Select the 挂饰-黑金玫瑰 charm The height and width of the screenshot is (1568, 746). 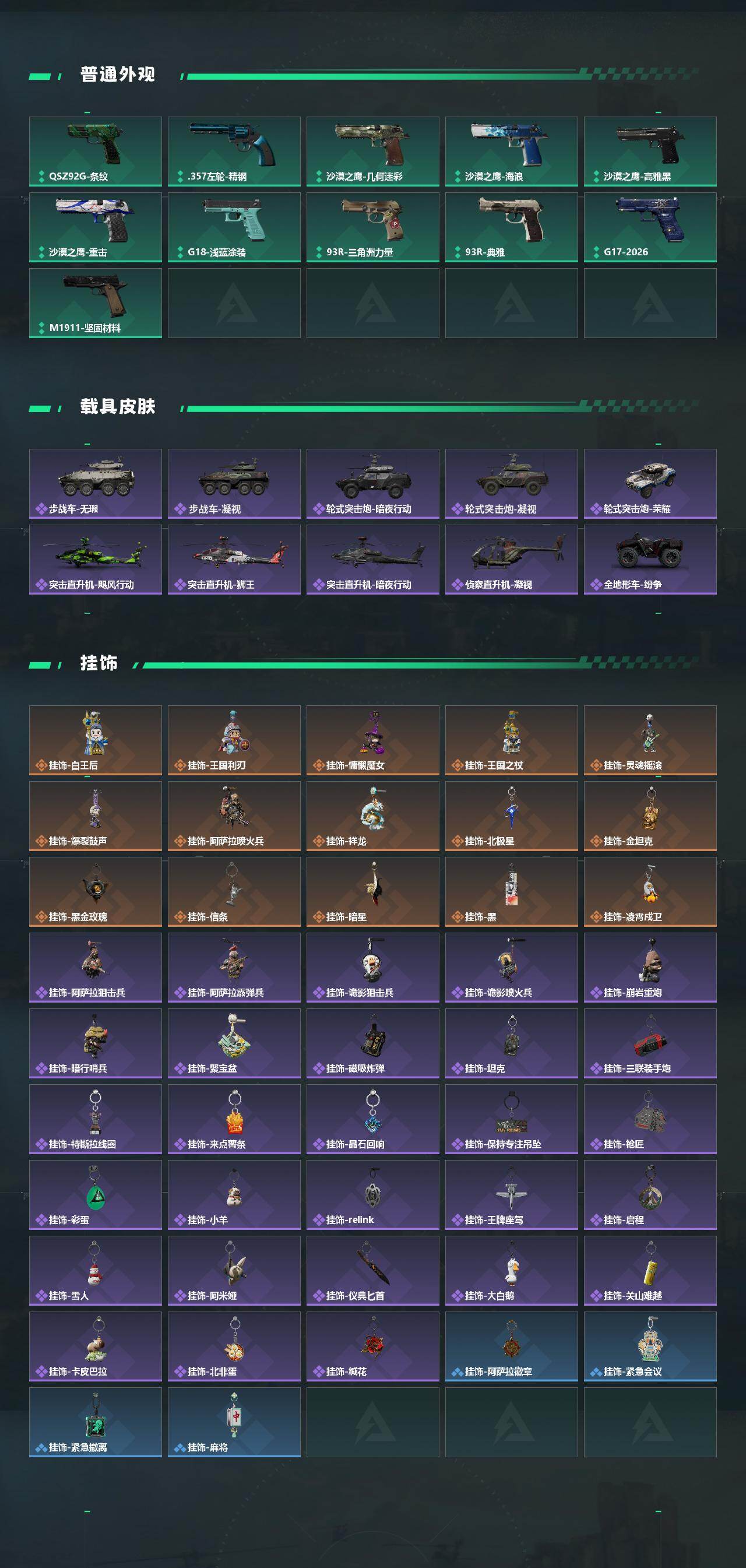pos(96,892)
